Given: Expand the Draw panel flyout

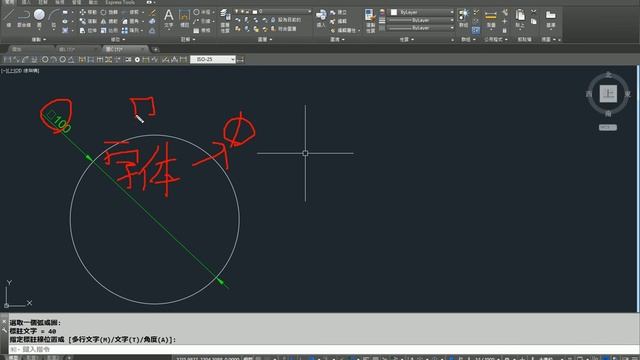Looking at the screenshot, I should [x=39, y=40].
